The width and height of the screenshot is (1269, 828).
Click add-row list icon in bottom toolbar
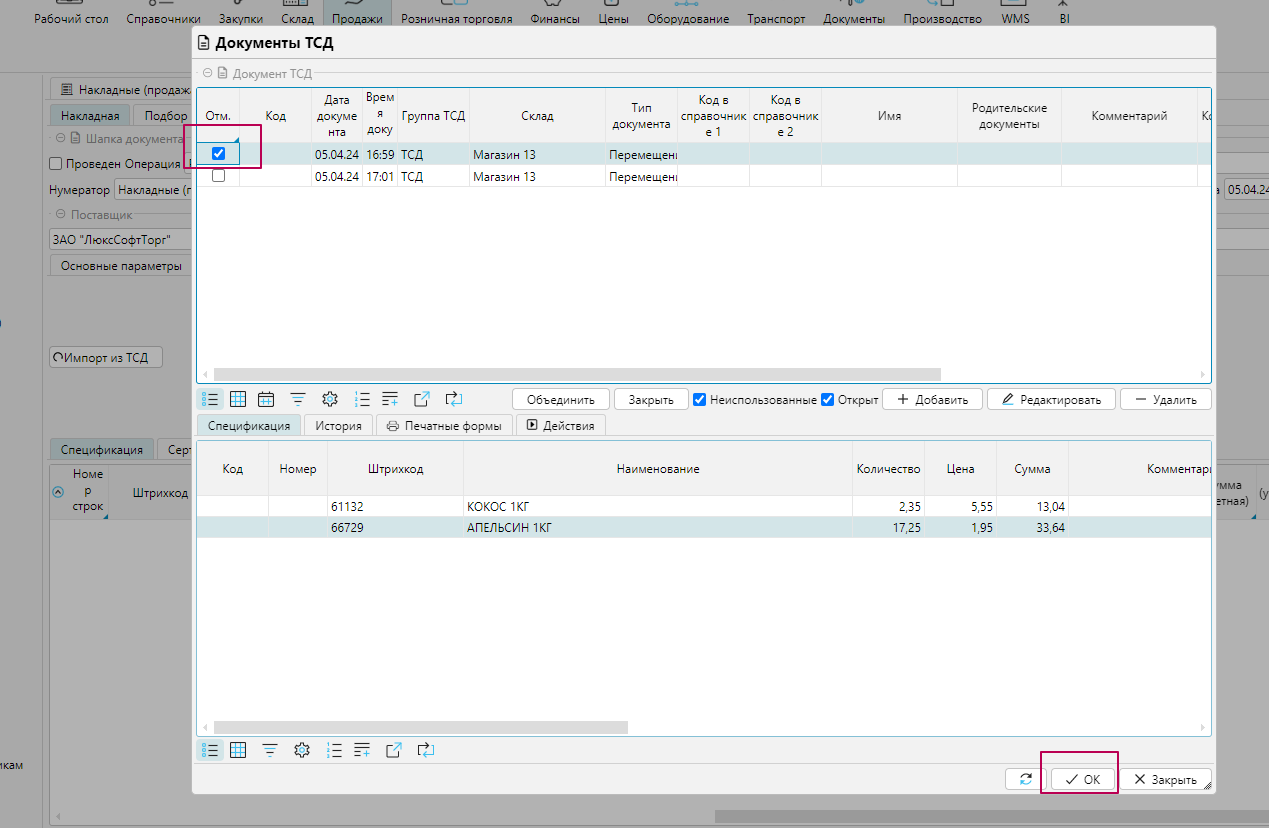click(x=362, y=750)
